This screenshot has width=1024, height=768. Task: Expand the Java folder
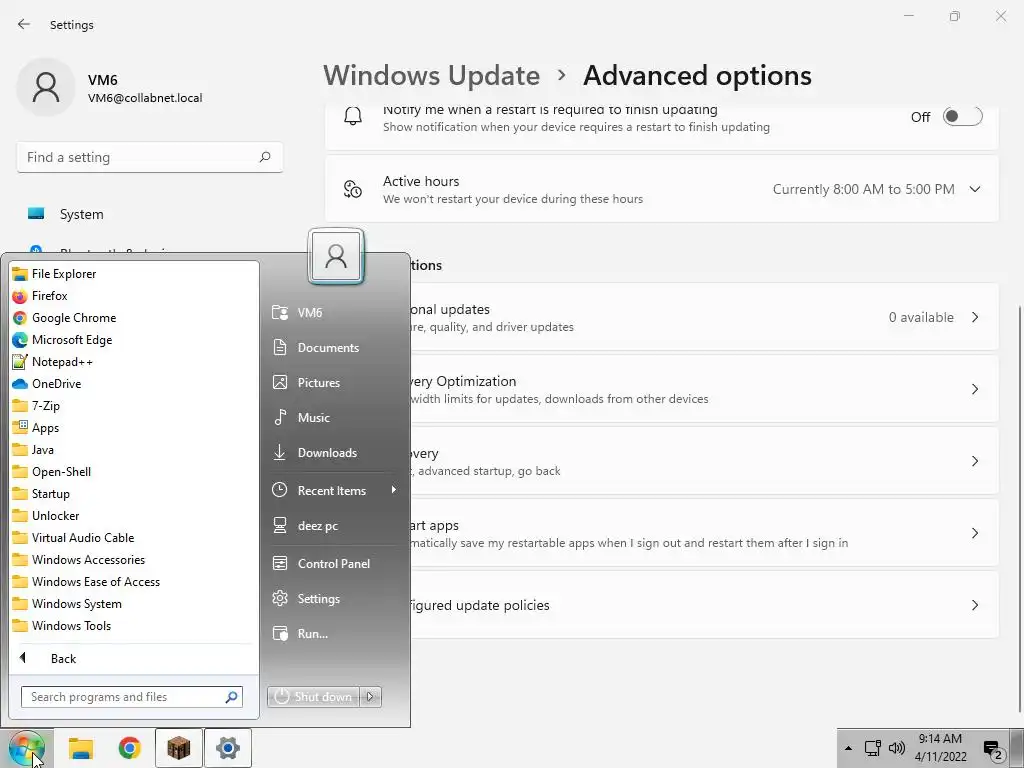pos(134,450)
